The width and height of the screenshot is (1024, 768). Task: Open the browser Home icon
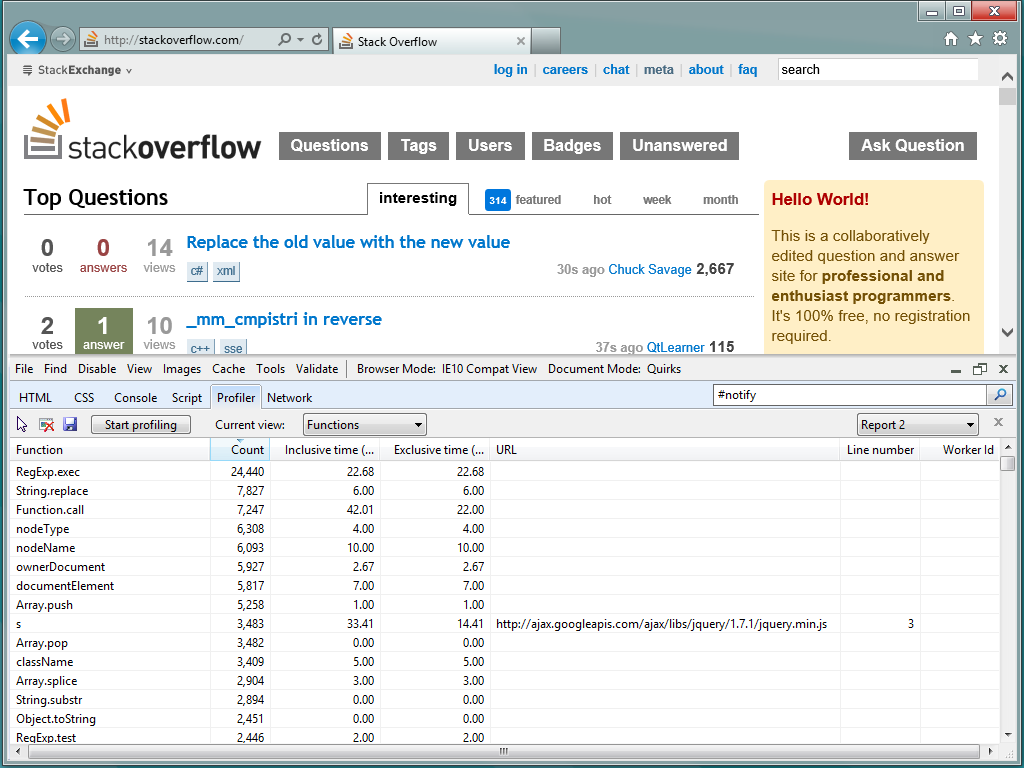click(951, 39)
